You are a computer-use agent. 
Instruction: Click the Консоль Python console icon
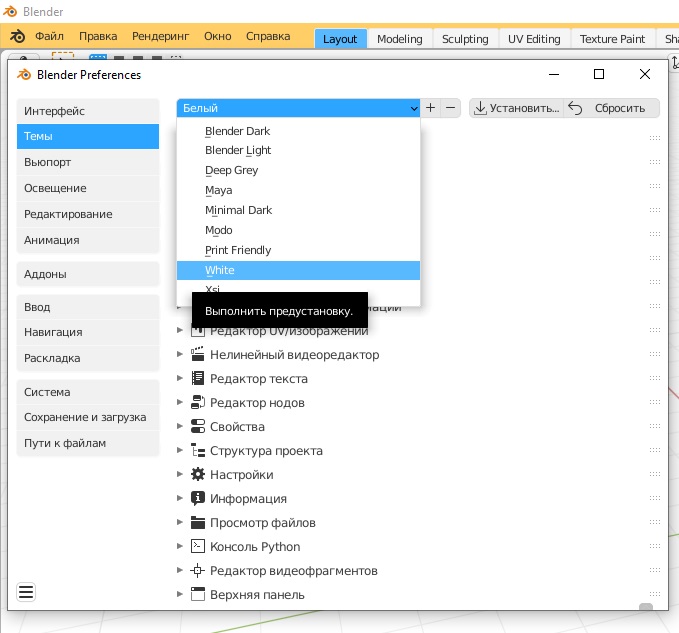pyautogui.click(x=198, y=546)
